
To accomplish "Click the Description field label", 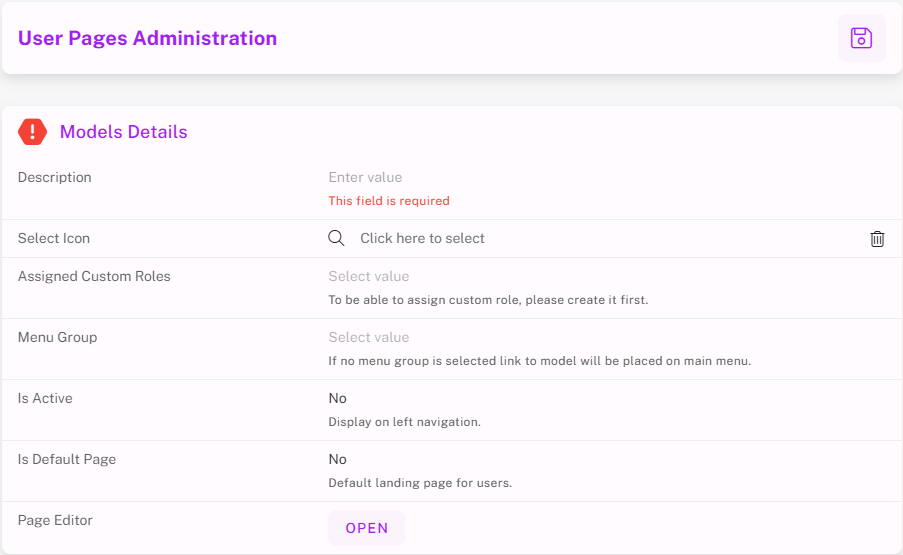I will pyautogui.click(x=55, y=177).
